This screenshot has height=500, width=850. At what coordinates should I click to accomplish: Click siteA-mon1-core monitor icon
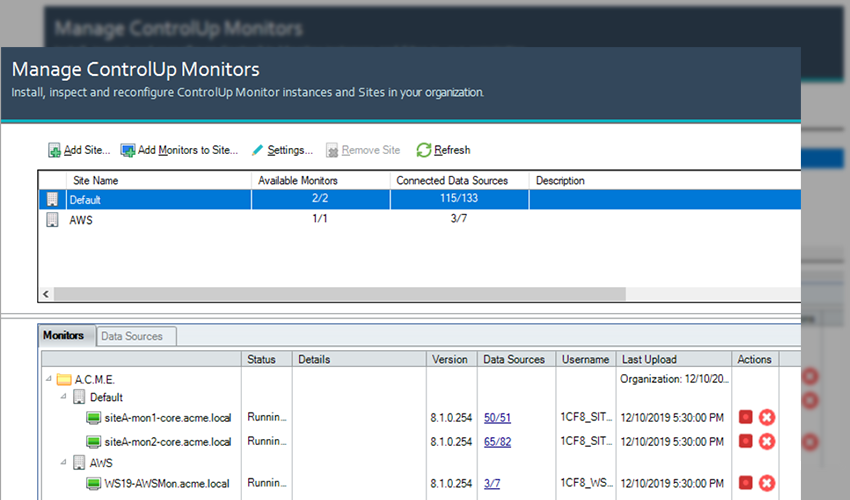pos(94,418)
